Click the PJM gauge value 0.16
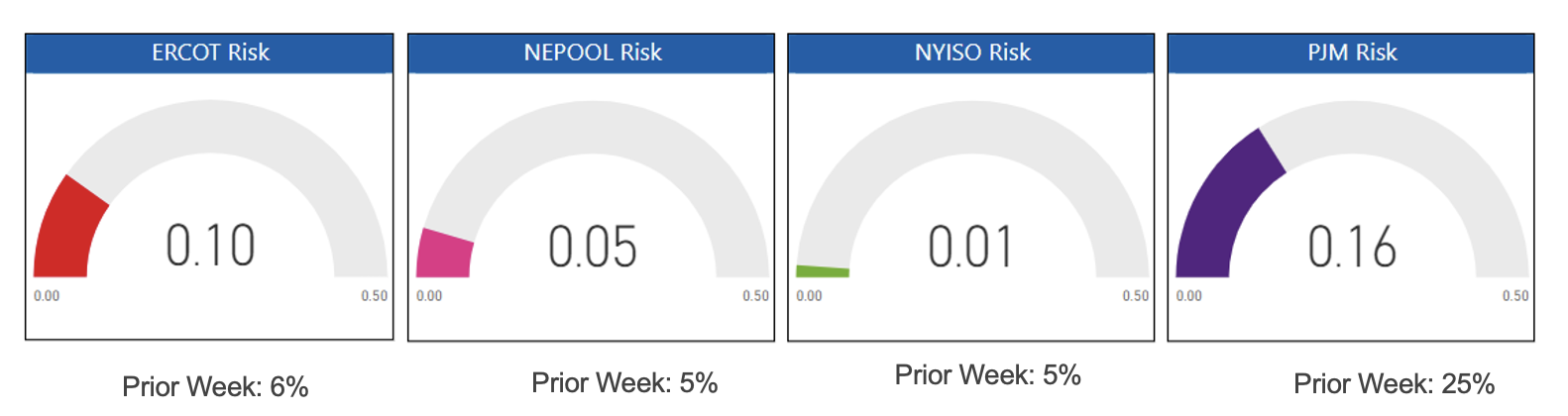 click(1352, 247)
